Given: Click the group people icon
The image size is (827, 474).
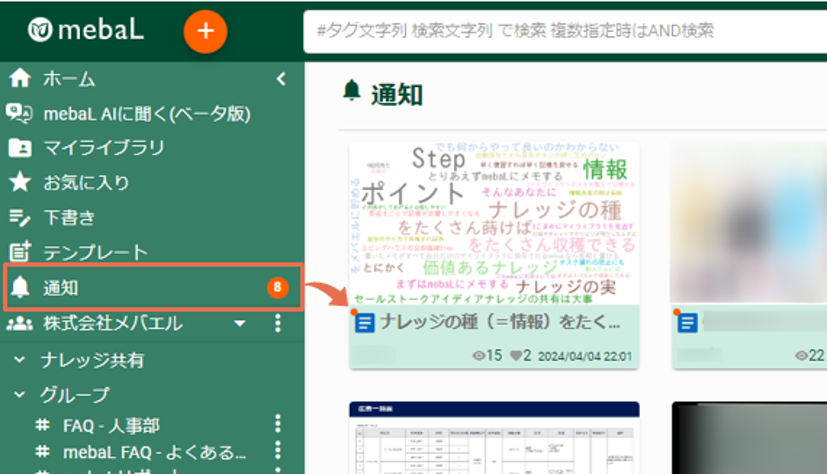Looking at the screenshot, I should pyautogui.click(x=20, y=323).
